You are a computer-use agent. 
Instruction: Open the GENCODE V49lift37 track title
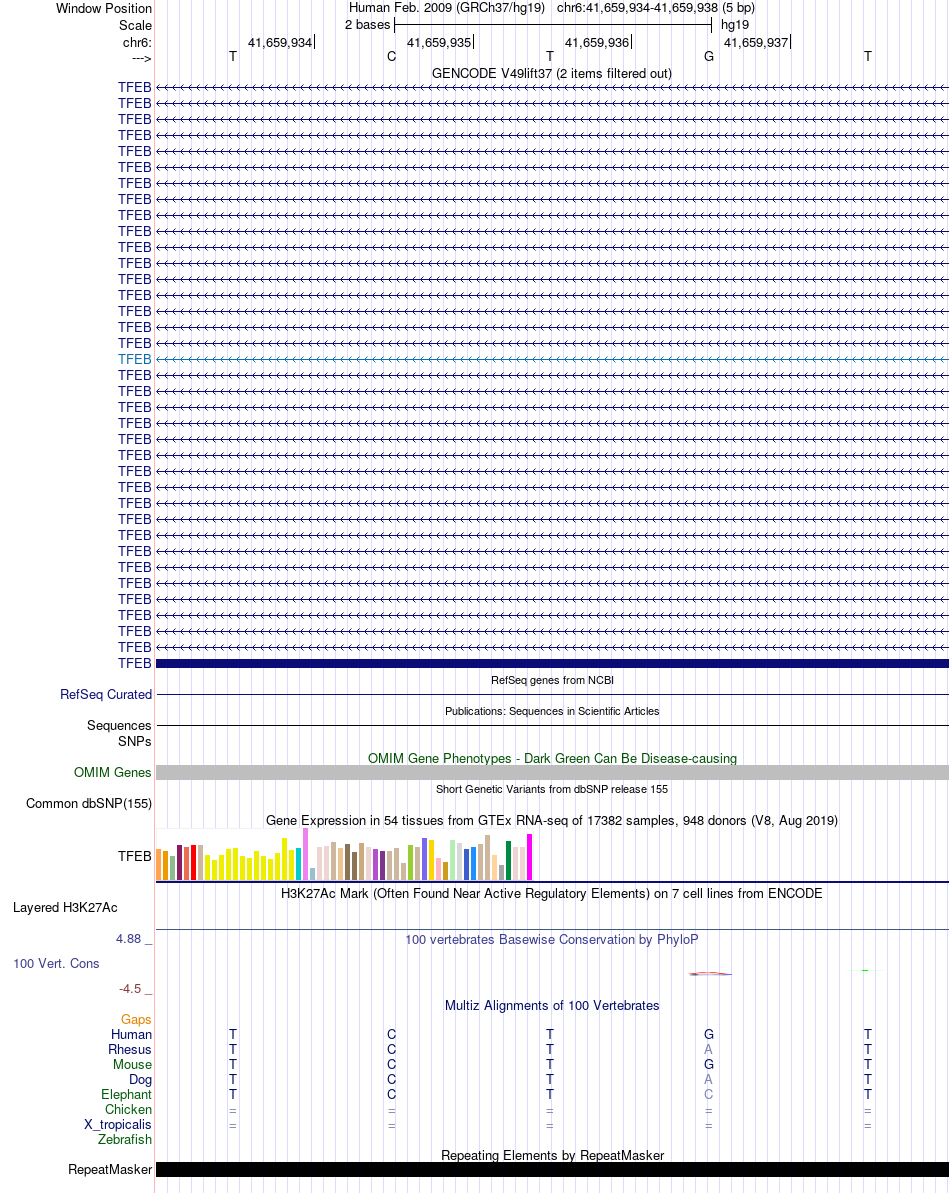pos(551,74)
